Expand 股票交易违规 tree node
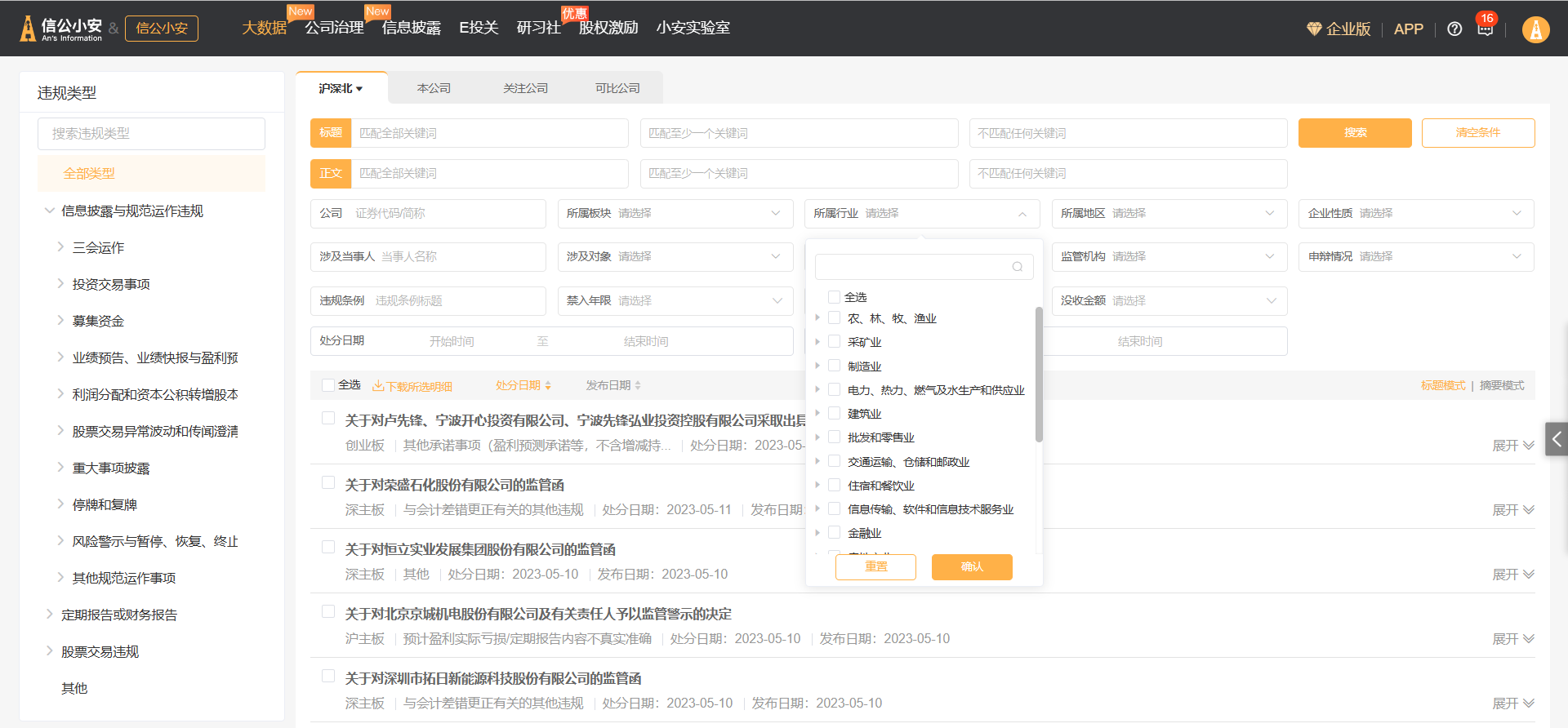This screenshot has width=1568, height=728. coord(49,650)
